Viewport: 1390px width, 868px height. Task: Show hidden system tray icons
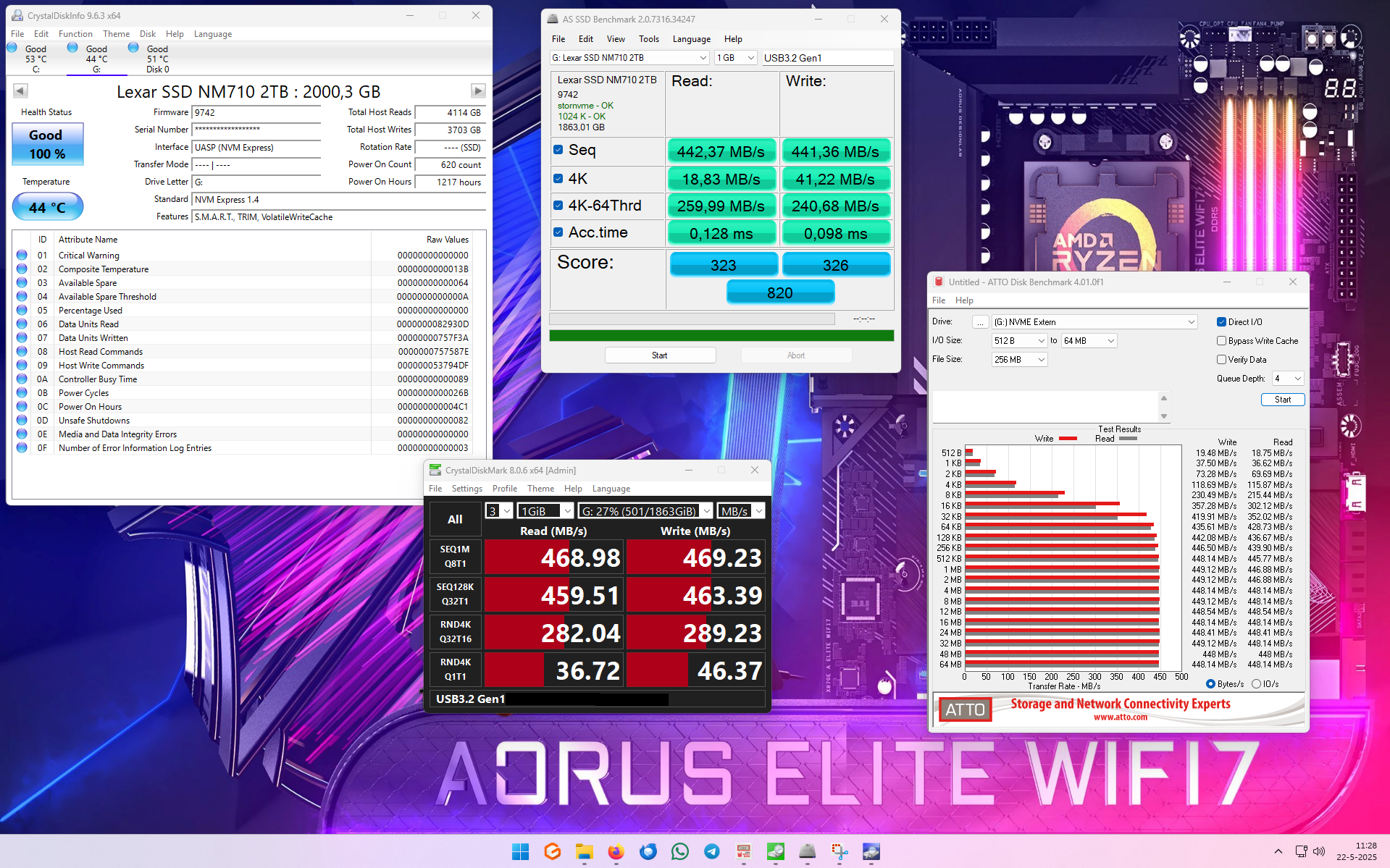[x=1278, y=851]
